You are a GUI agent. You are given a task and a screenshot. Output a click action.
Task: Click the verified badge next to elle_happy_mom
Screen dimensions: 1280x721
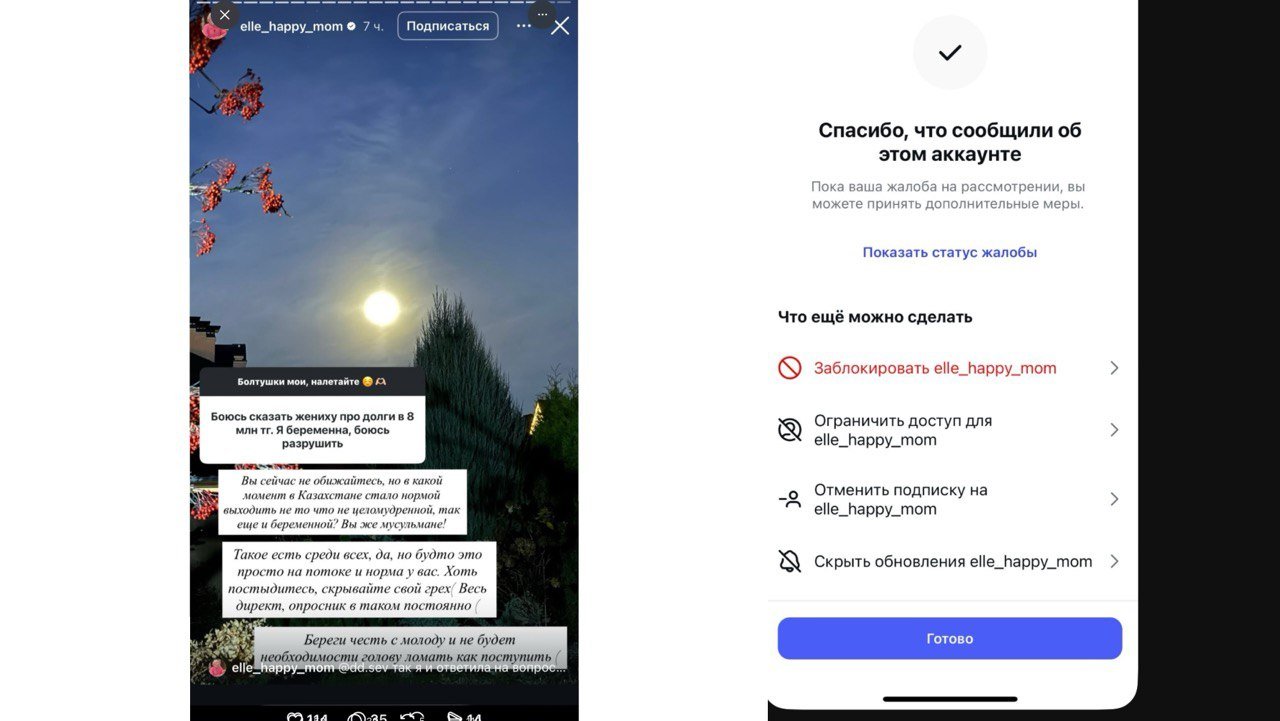pos(351,26)
